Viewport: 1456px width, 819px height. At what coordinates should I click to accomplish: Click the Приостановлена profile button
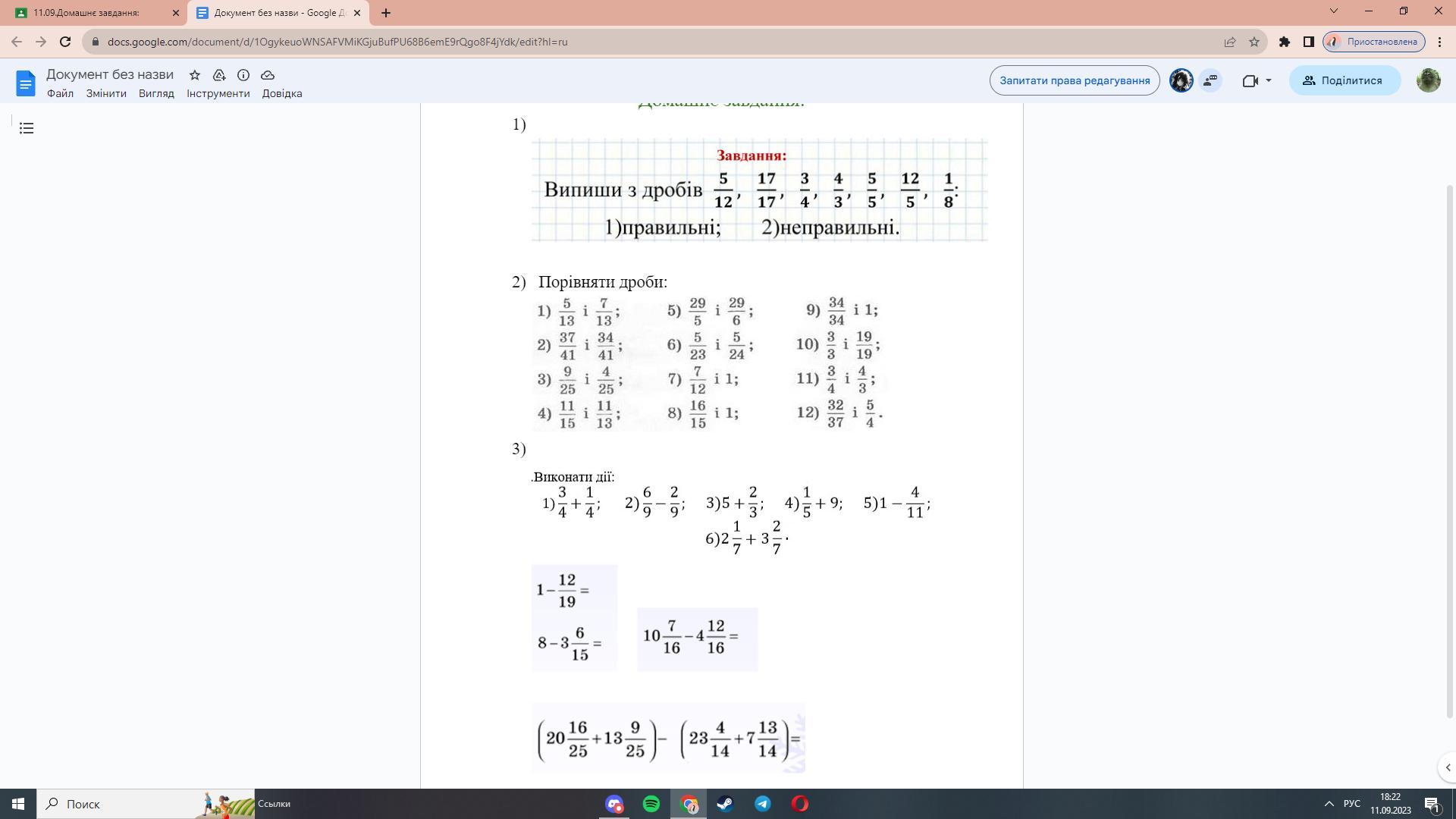pos(1374,42)
